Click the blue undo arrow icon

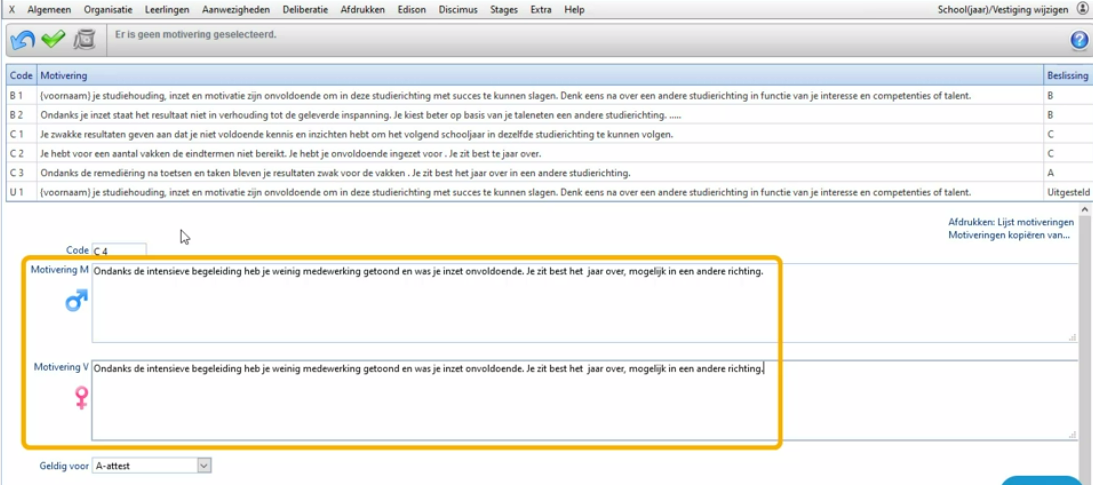22,40
